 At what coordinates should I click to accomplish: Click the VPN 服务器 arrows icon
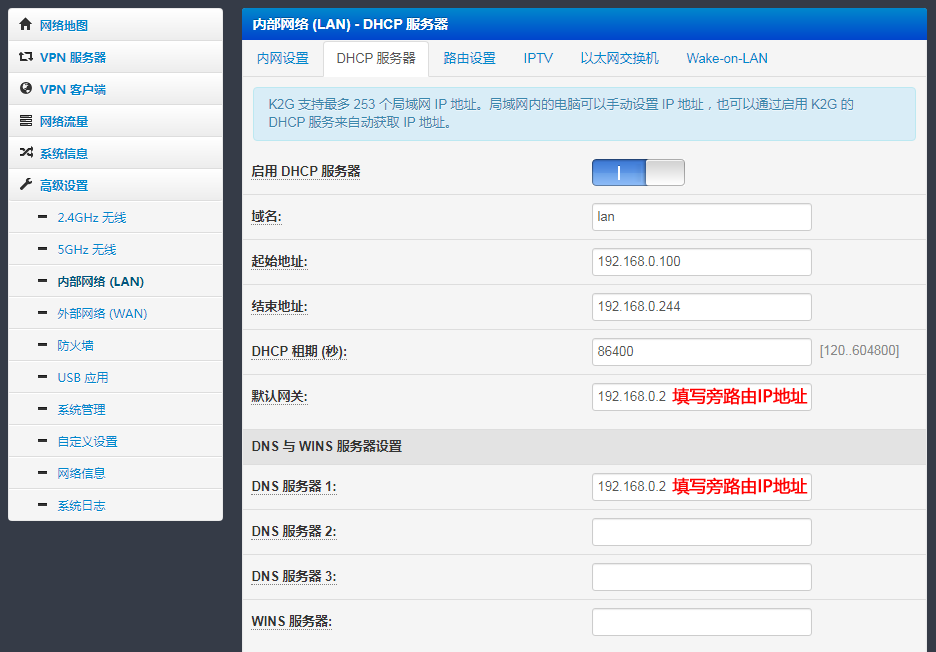26,57
